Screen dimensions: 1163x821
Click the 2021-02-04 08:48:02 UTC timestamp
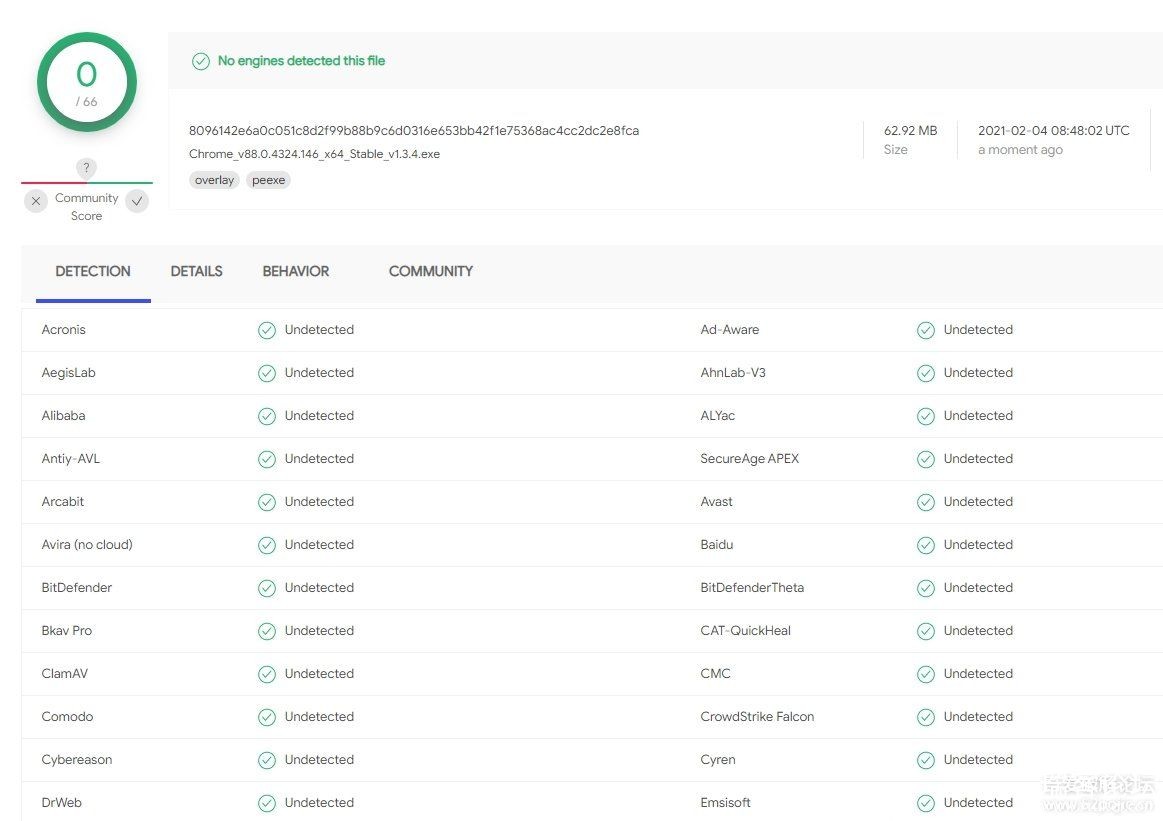[1053, 131]
